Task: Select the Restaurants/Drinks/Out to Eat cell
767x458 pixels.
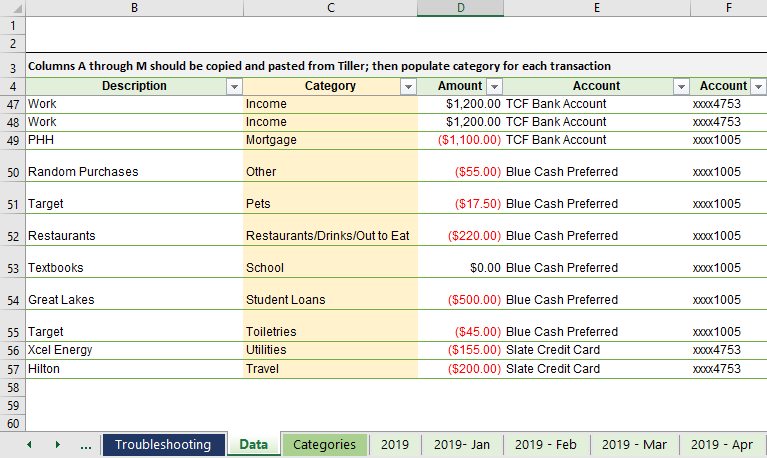Action: (x=330, y=230)
